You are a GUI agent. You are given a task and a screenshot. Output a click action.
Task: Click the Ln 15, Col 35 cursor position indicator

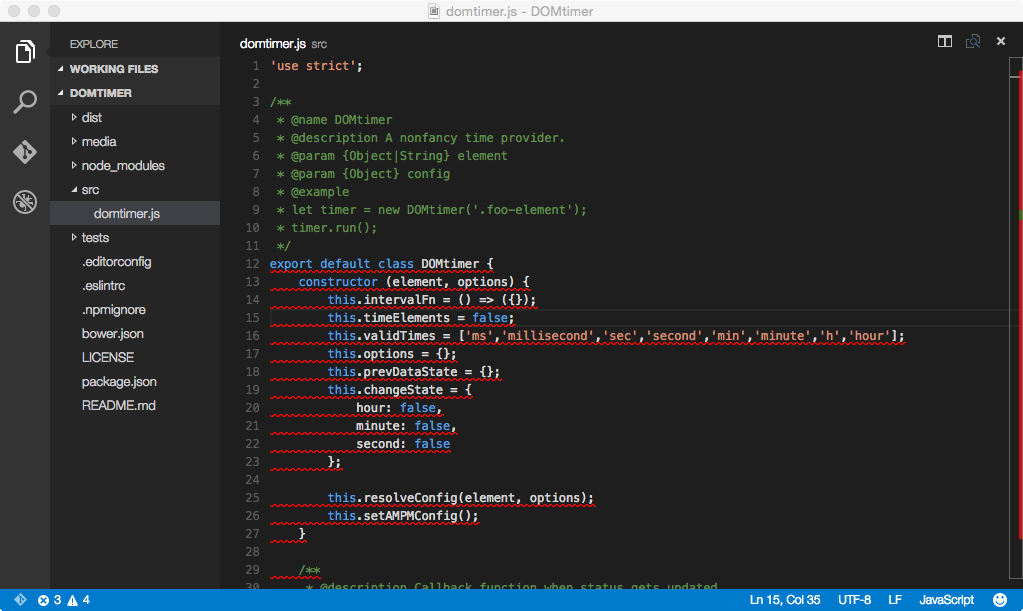click(785, 600)
